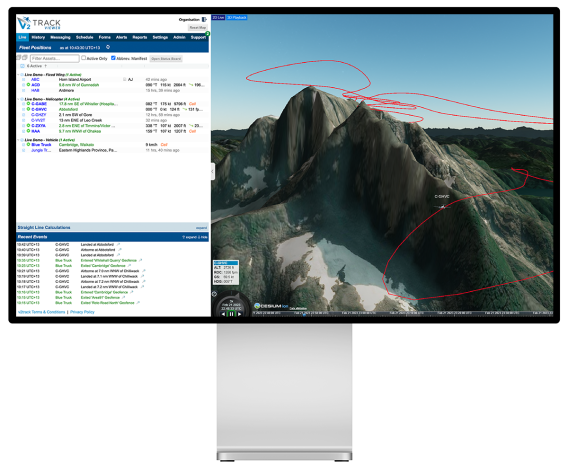Click the sort arrow next to 6 Active
Viewport: 568px width, 469px height.
(x=45, y=66)
